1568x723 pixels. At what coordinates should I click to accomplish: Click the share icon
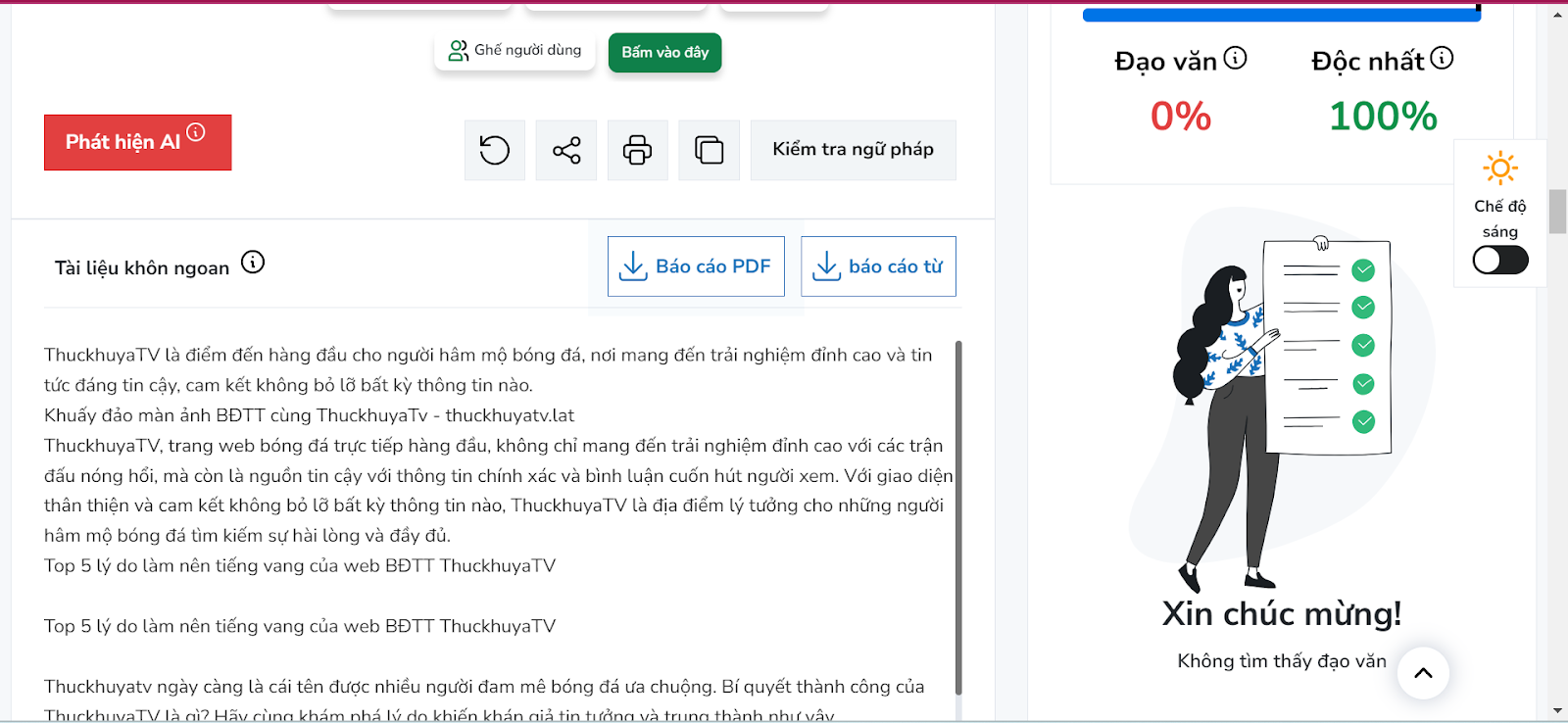pos(566,150)
